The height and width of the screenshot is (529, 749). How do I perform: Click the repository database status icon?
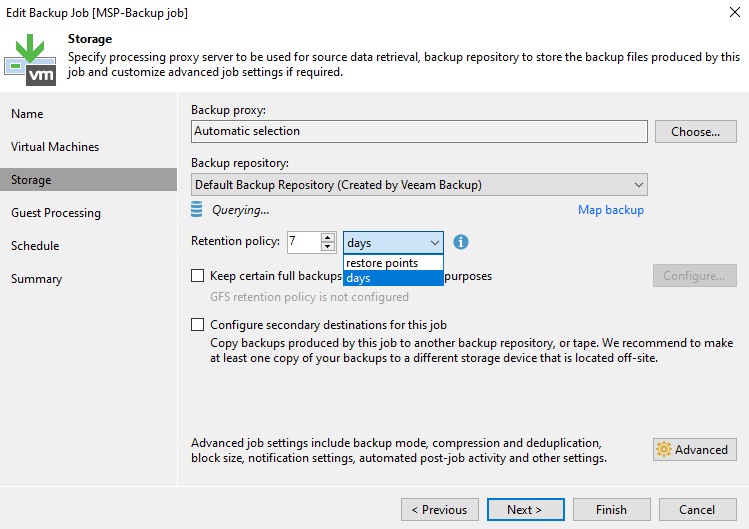coord(196,209)
